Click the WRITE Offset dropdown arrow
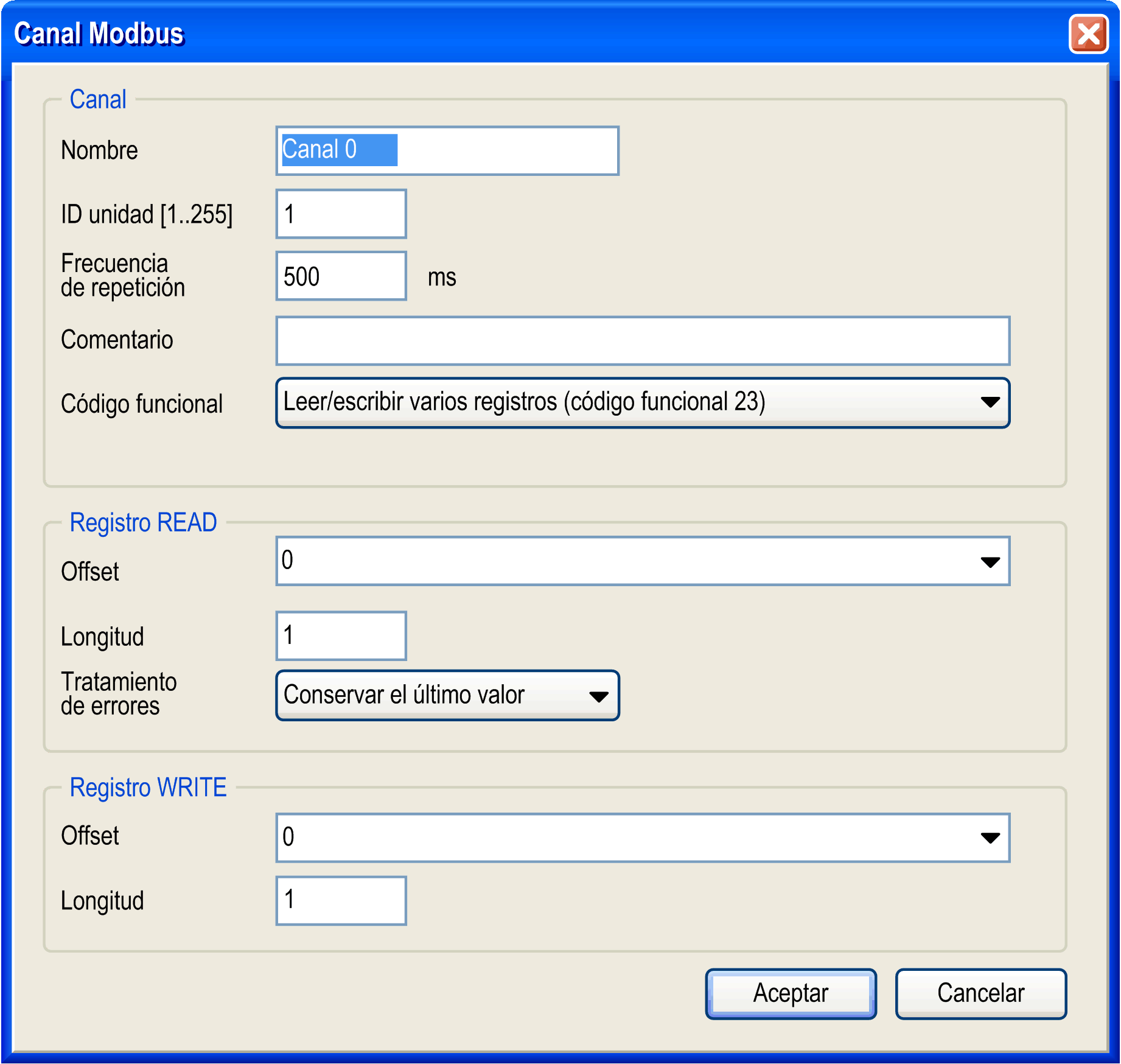Image resolution: width=1121 pixels, height=1064 pixels. pyautogui.click(x=991, y=838)
